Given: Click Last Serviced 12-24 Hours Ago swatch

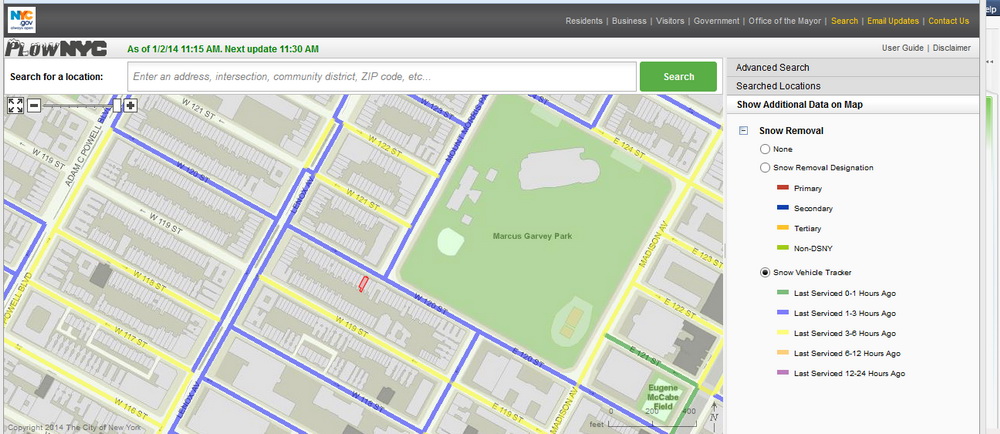Looking at the screenshot, I should click(x=783, y=373).
